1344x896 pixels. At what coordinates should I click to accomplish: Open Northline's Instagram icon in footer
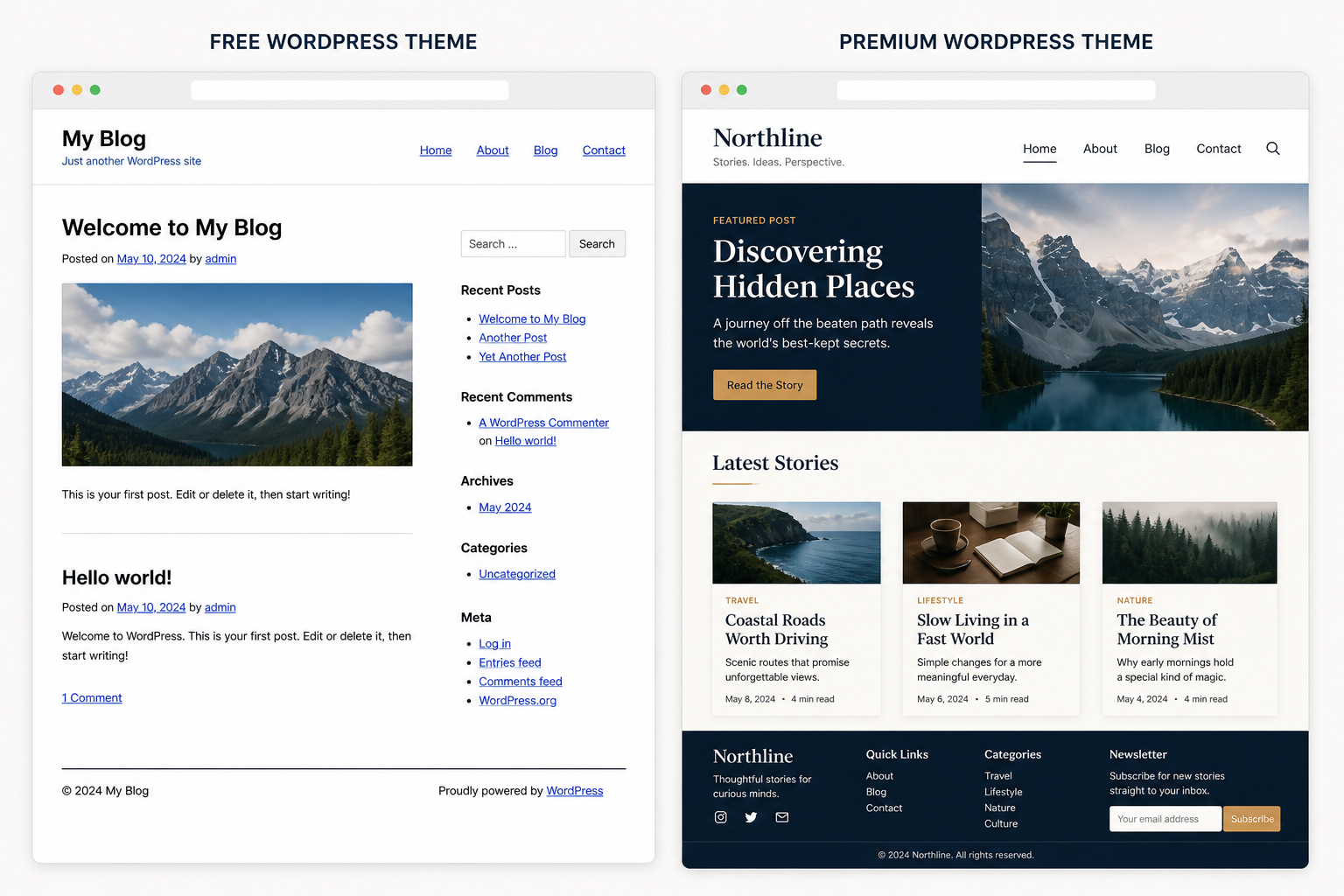click(x=721, y=817)
